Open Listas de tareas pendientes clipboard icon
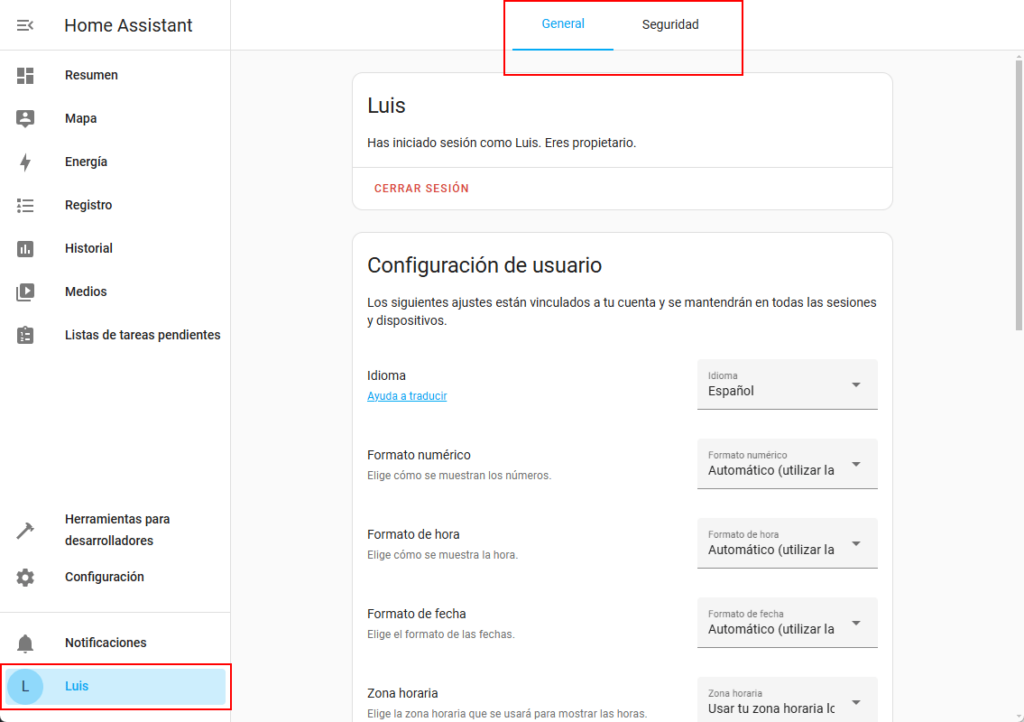Image resolution: width=1024 pixels, height=722 pixels. click(25, 335)
